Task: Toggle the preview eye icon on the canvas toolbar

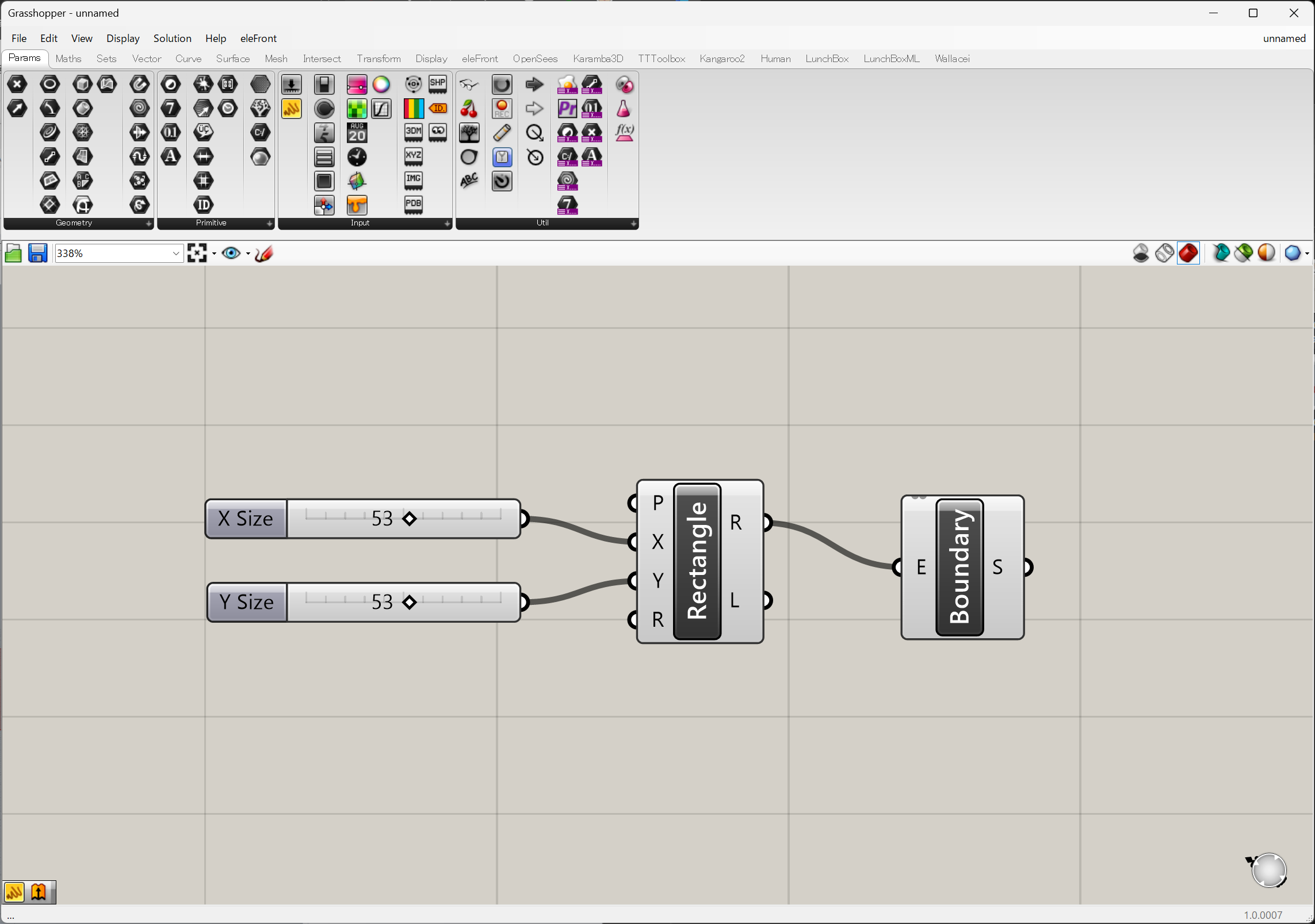Action: coord(231,253)
